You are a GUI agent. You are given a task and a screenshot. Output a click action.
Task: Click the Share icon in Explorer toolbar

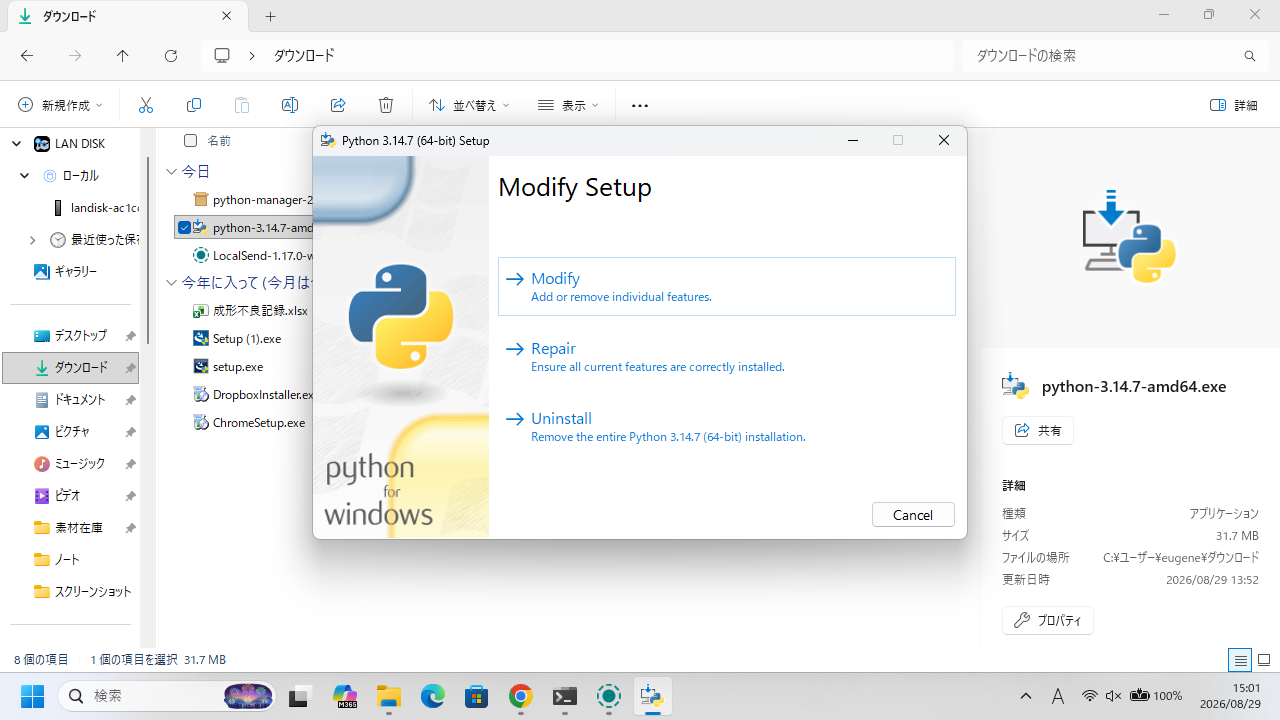click(338, 105)
